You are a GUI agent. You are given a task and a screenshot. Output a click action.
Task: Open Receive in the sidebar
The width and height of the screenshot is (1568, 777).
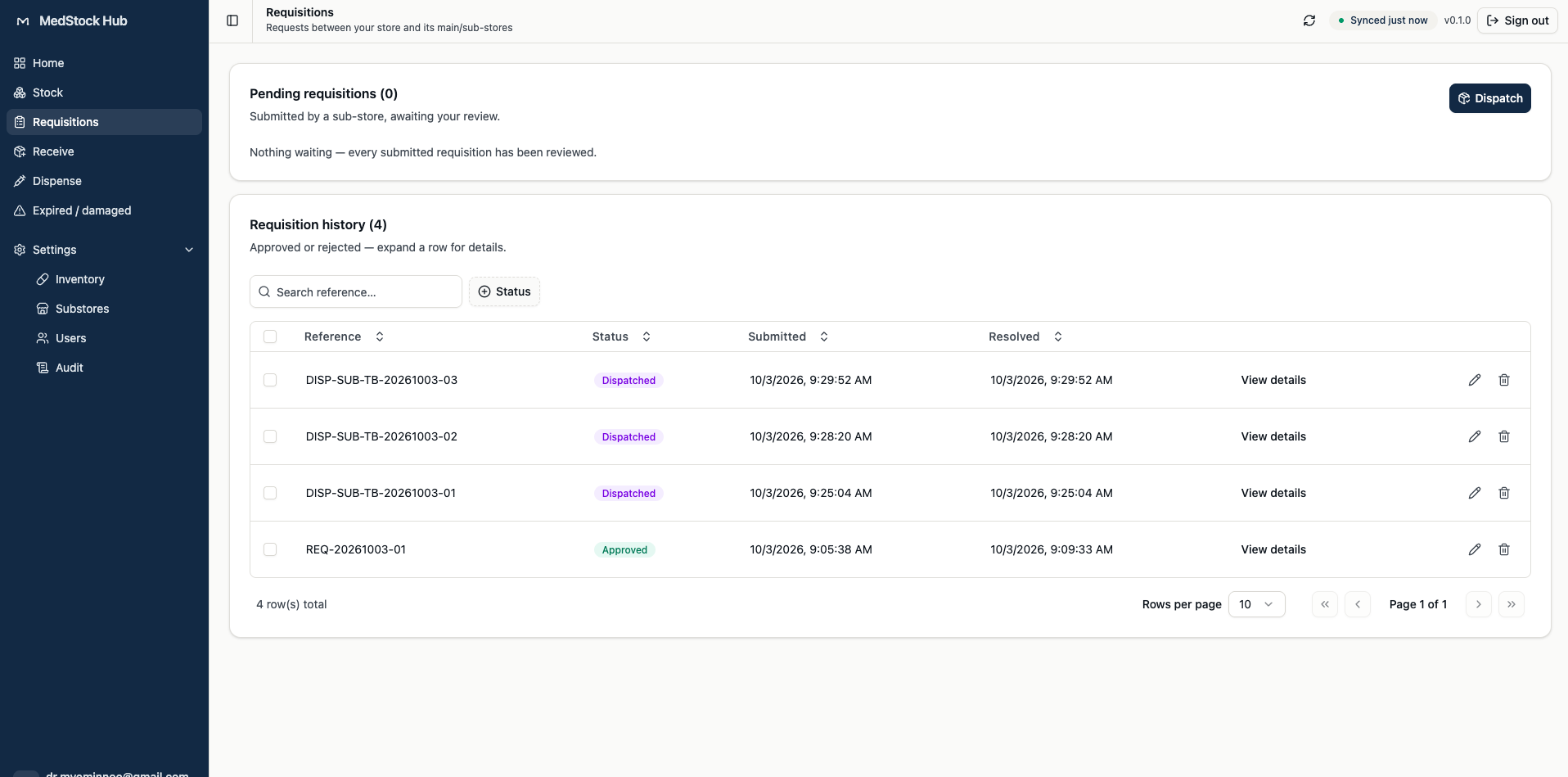click(x=104, y=151)
